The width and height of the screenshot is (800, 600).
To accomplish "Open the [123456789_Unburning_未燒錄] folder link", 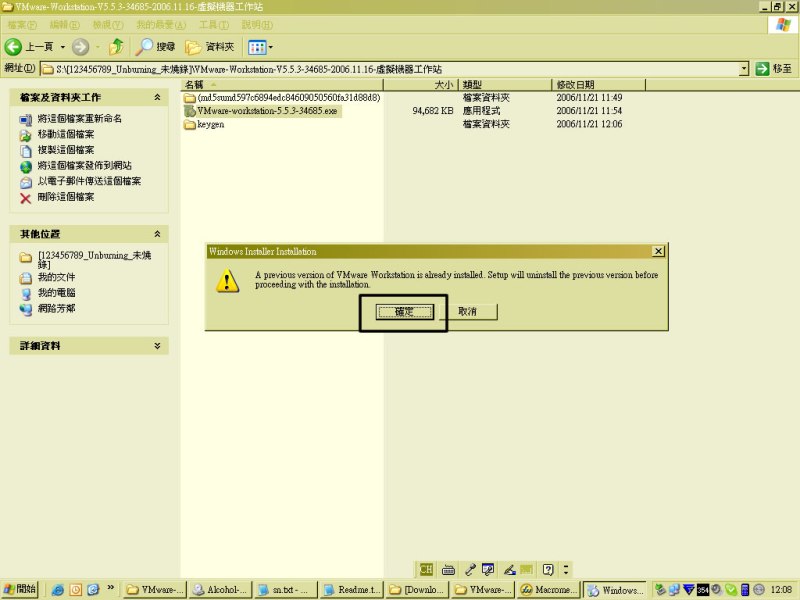I will [94, 259].
